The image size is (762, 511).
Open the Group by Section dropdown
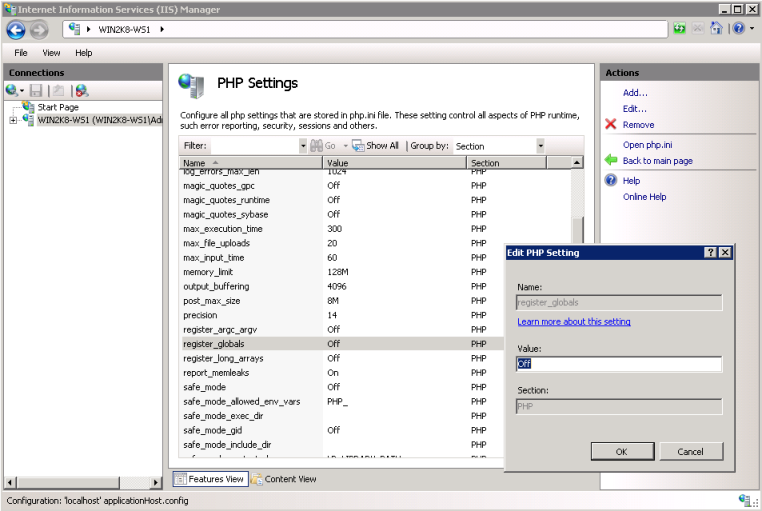(540, 146)
